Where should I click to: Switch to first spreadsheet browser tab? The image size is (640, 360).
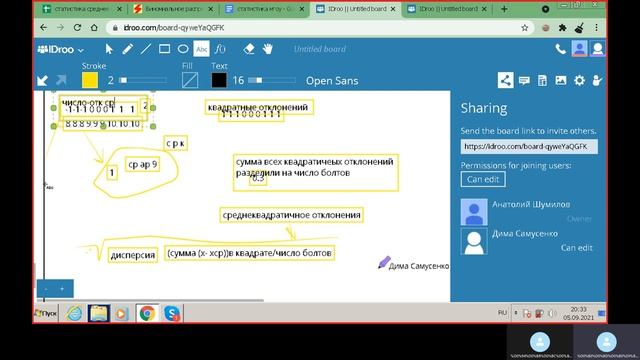coord(82,9)
